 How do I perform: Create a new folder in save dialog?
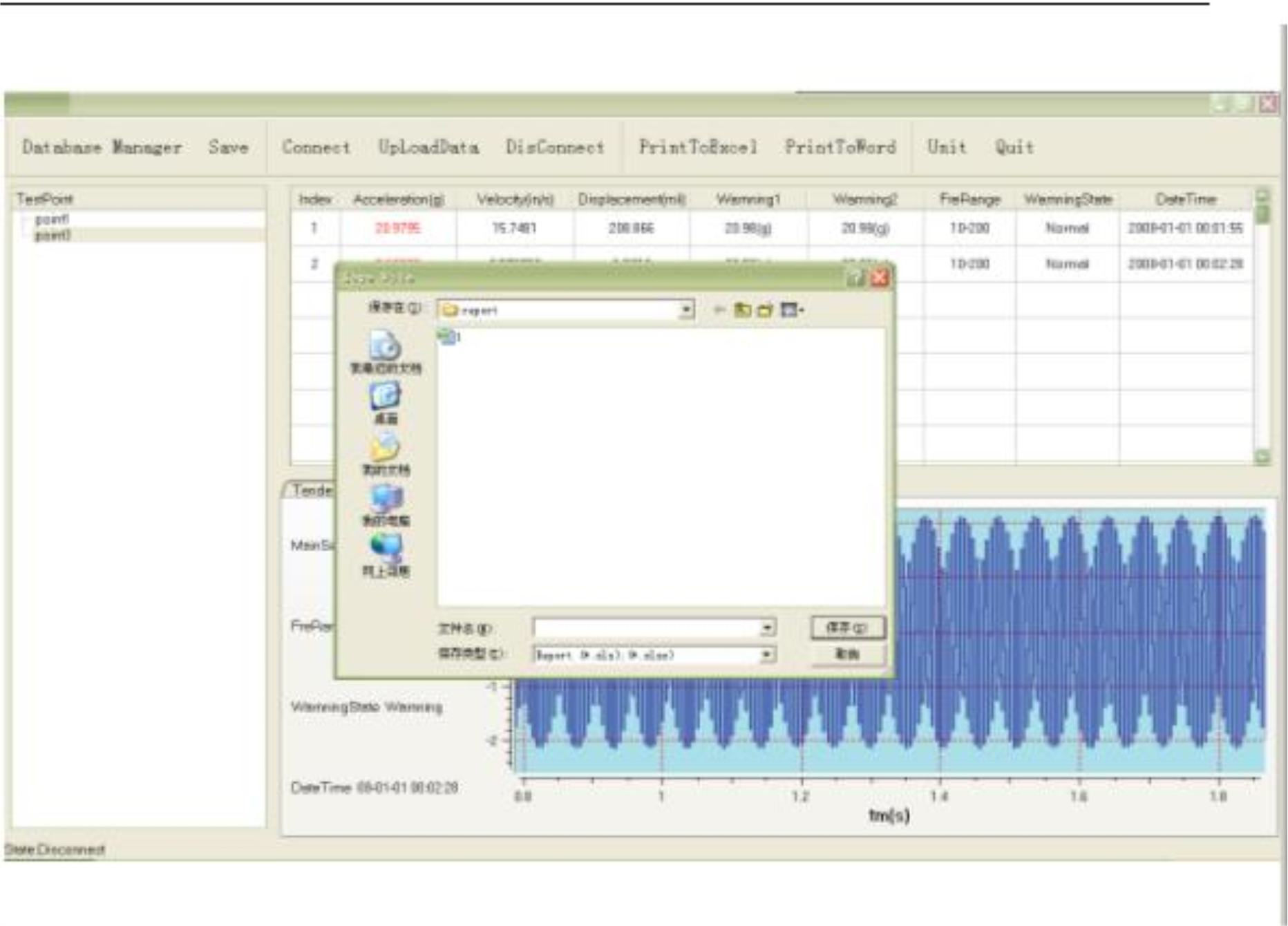(765, 310)
